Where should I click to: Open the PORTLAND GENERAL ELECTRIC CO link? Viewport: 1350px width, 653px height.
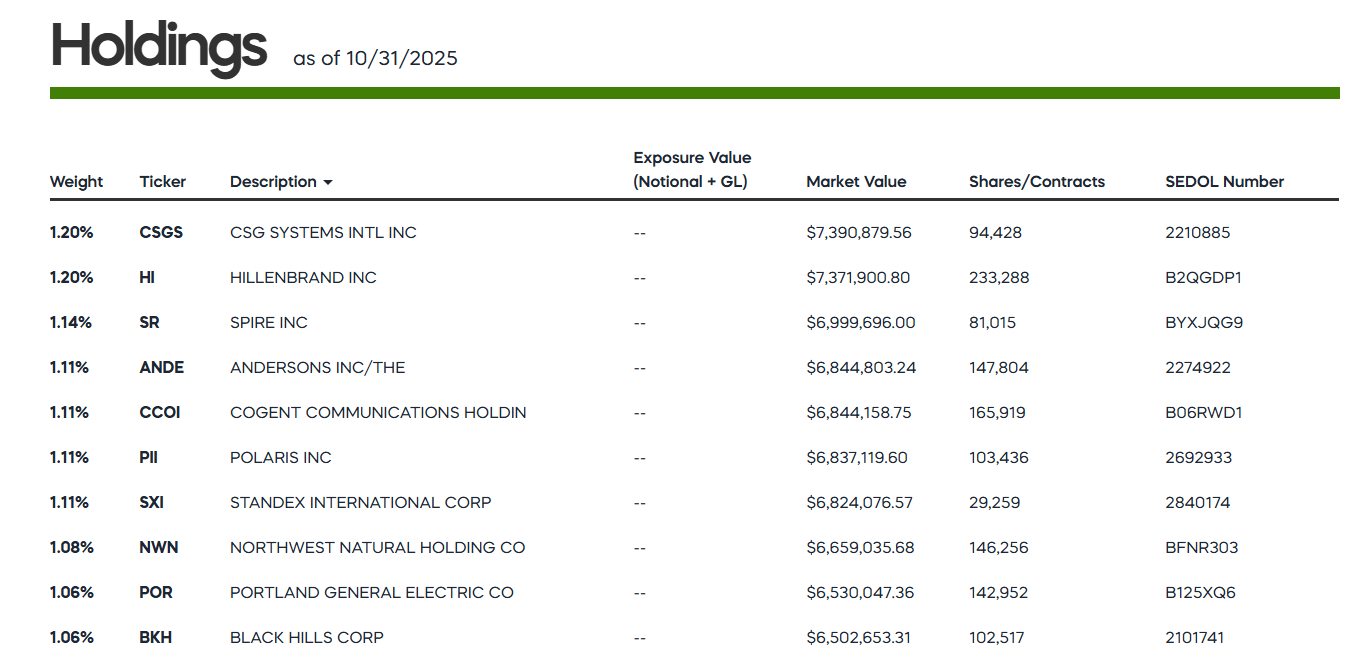[371, 592]
